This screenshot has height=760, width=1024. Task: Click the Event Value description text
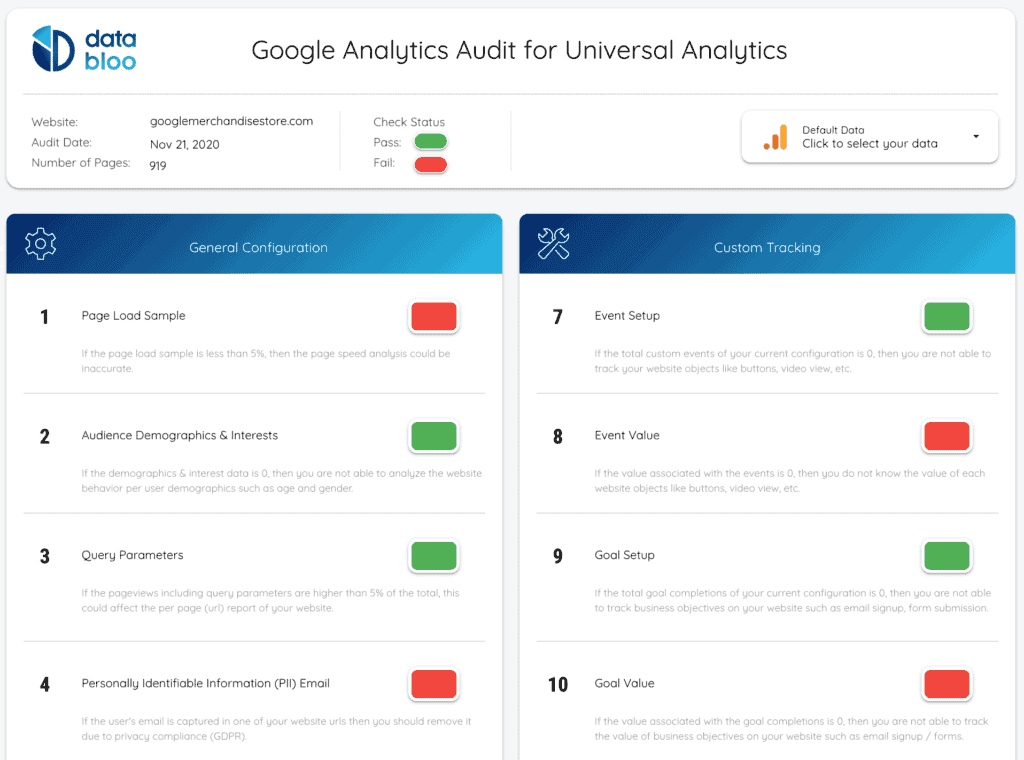pos(790,481)
